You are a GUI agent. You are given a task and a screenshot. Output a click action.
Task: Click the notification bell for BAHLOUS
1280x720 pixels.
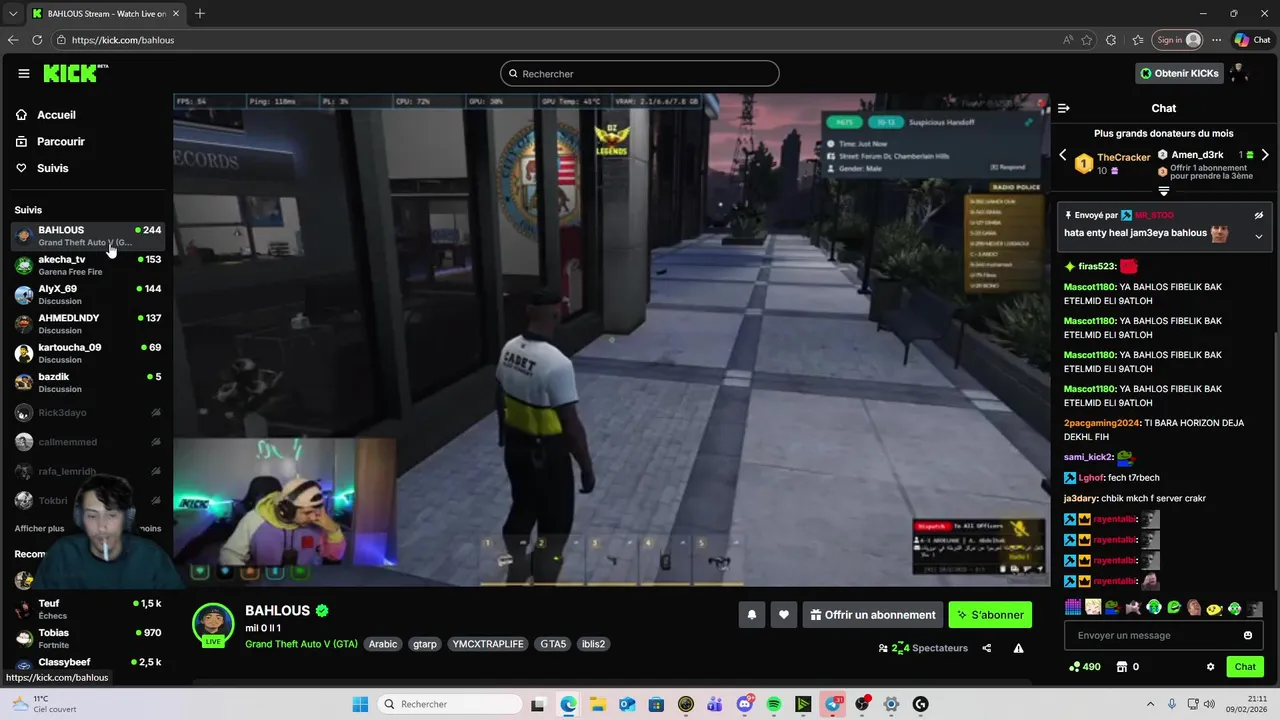752,615
